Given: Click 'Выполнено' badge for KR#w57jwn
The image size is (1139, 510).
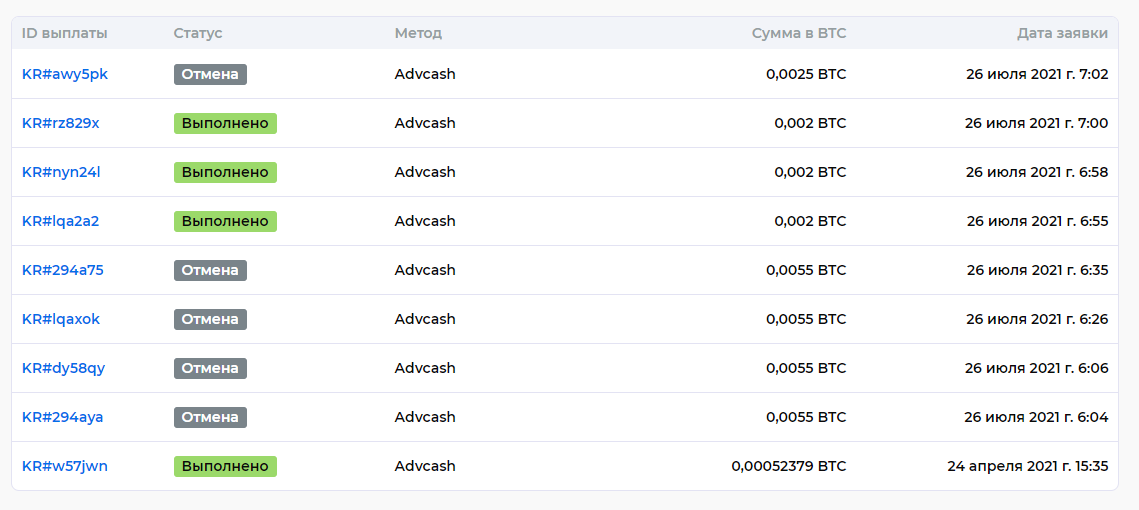Looking at the screenshot, I should (x=225, y=466).
